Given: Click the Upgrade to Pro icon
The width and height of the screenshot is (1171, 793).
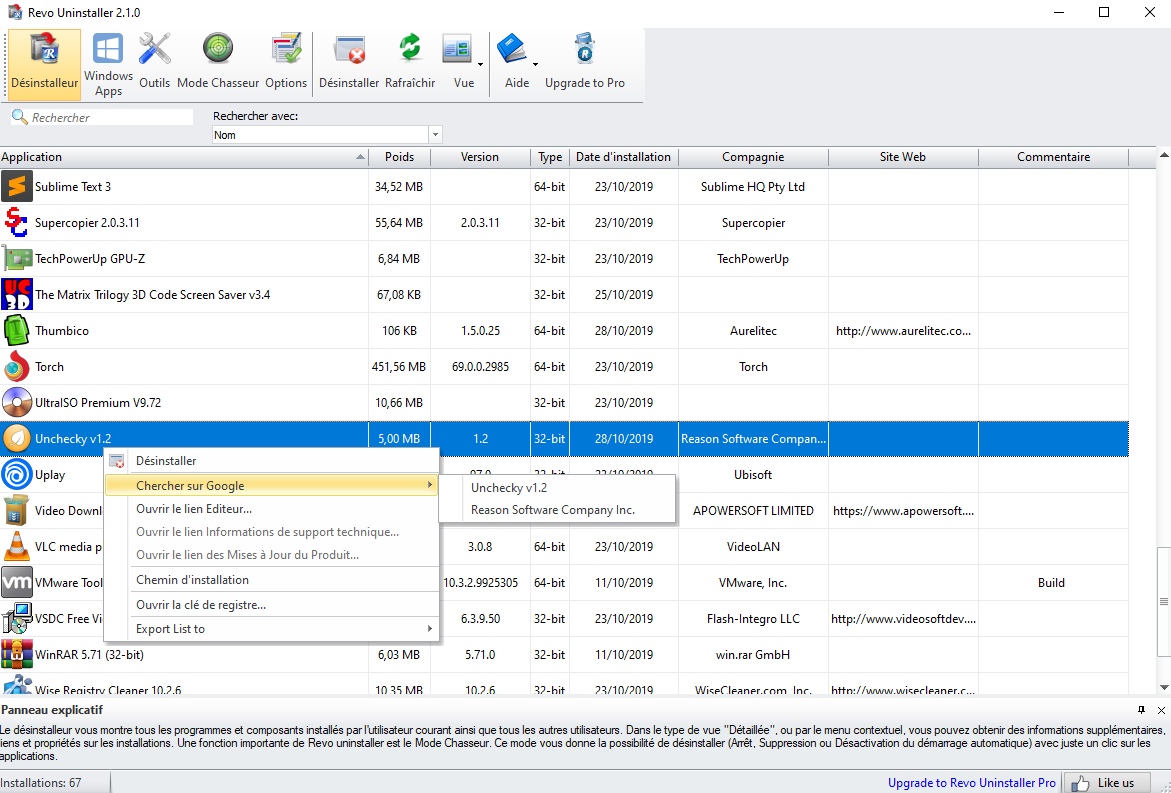Looking at the screenshot, I should point(585,50).
